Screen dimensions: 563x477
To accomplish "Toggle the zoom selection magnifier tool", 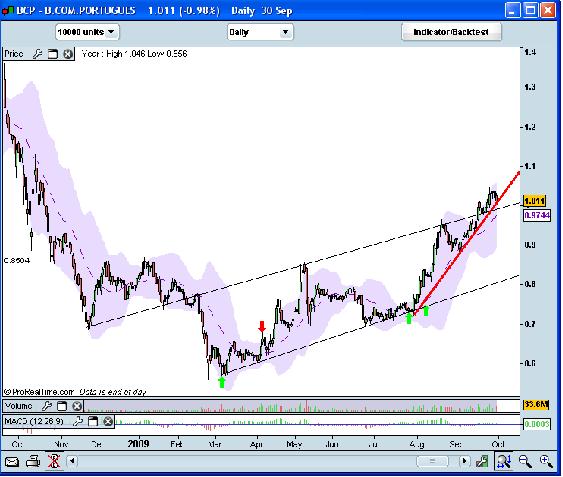I will (504, 461).
